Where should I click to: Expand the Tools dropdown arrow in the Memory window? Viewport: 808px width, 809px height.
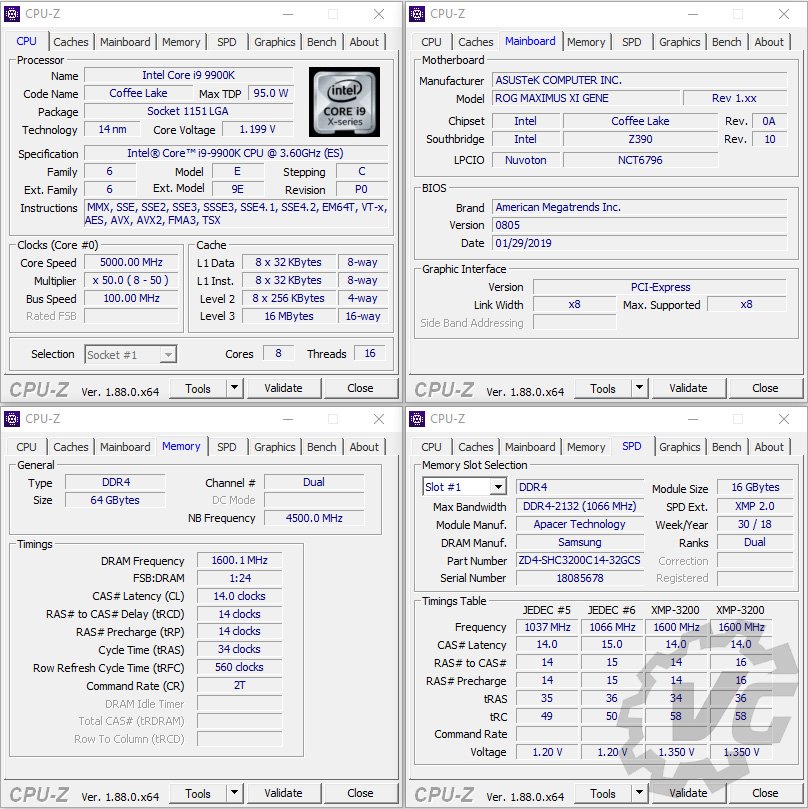coord(235,793)
